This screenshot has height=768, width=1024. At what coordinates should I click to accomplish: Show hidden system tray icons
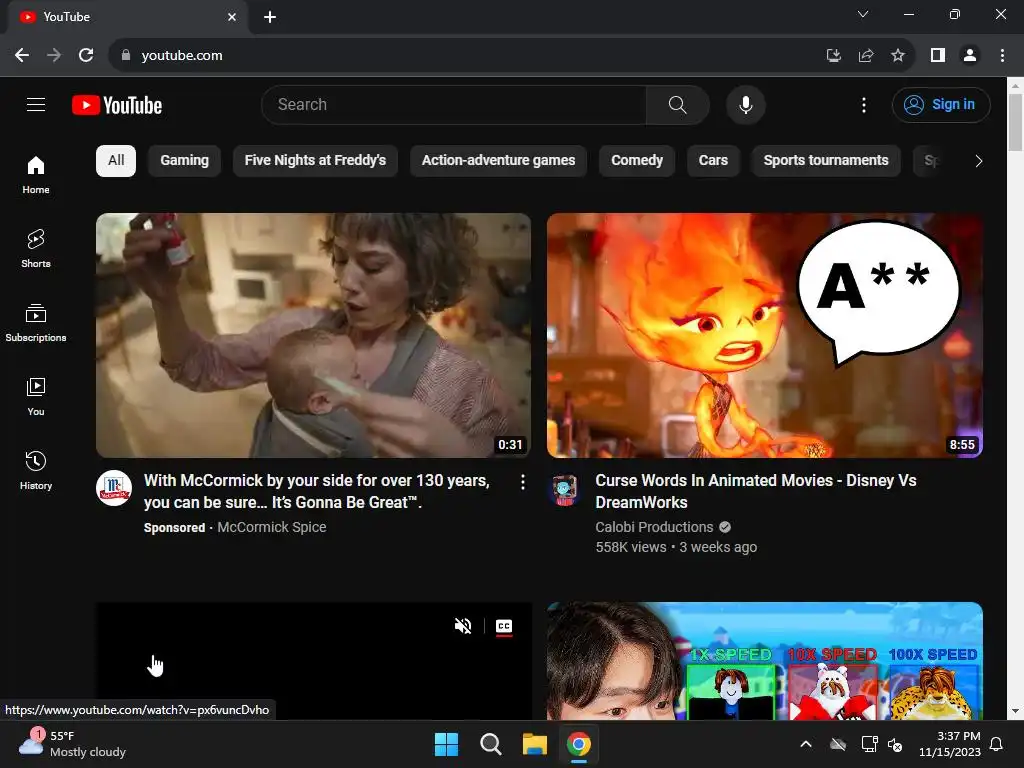click(806, 744)
